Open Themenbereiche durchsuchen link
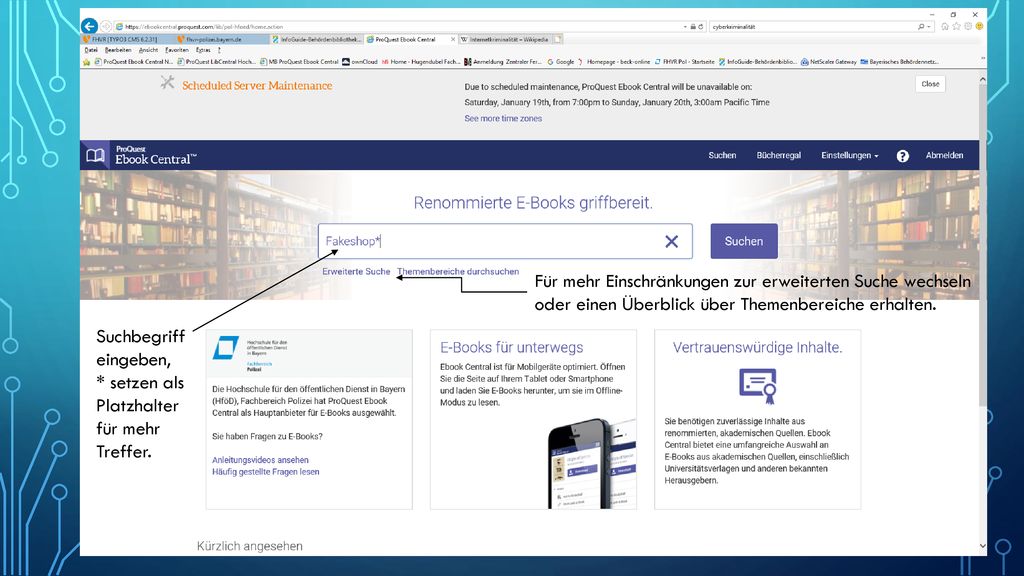The width and height of the screenshot is (1024, 576). coord(458,272)
